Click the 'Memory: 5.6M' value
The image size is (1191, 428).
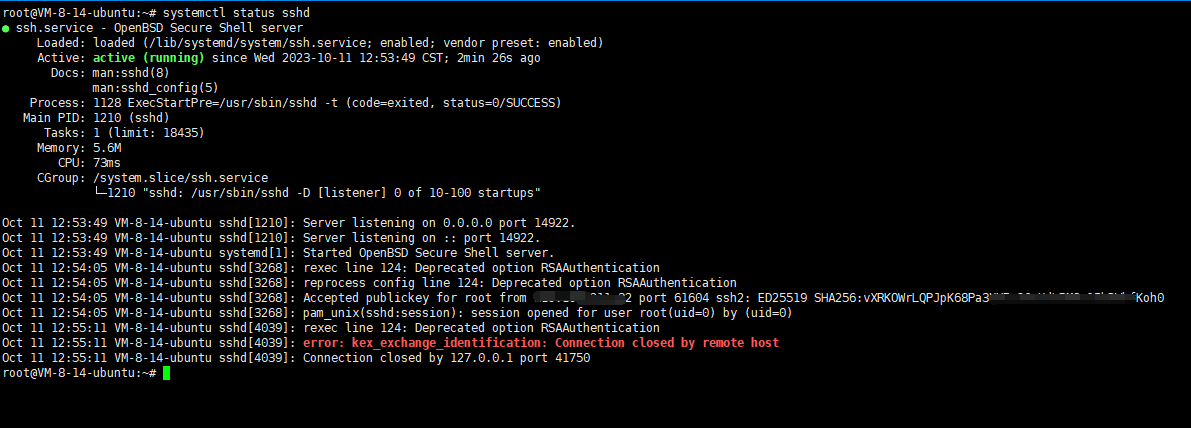pos(77,147)
